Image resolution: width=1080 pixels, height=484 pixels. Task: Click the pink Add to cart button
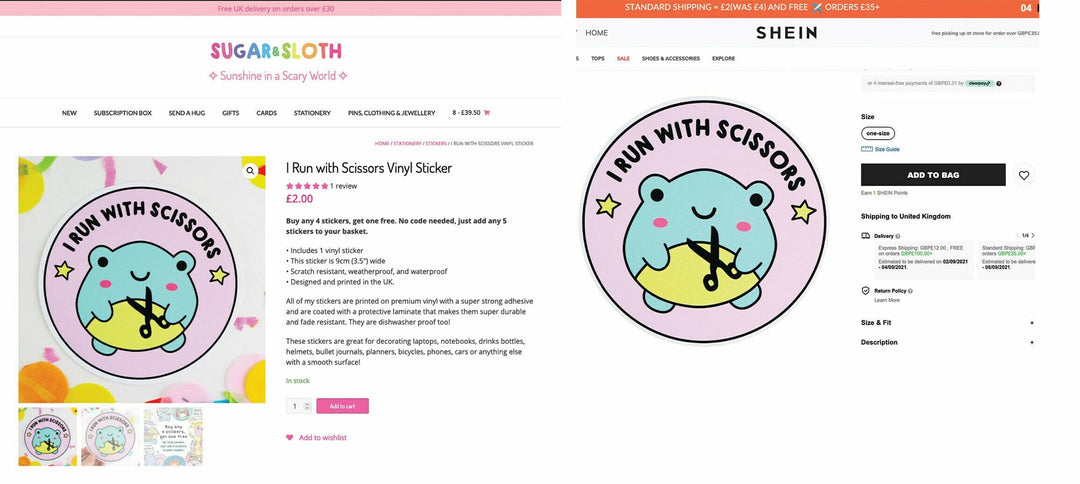[x=342, y=406]
